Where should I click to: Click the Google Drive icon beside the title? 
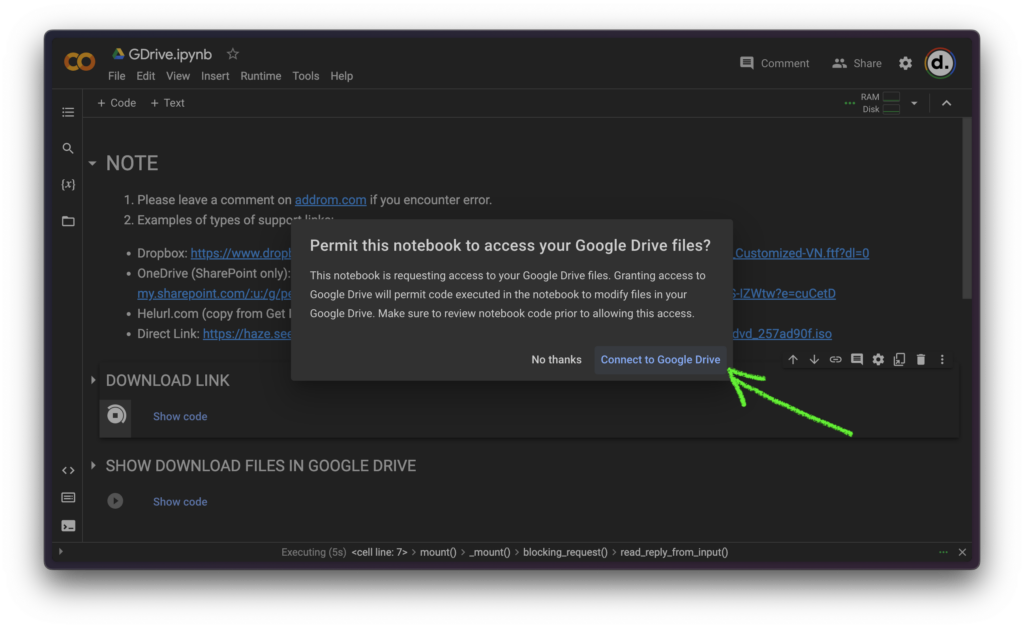coord(118,54)
